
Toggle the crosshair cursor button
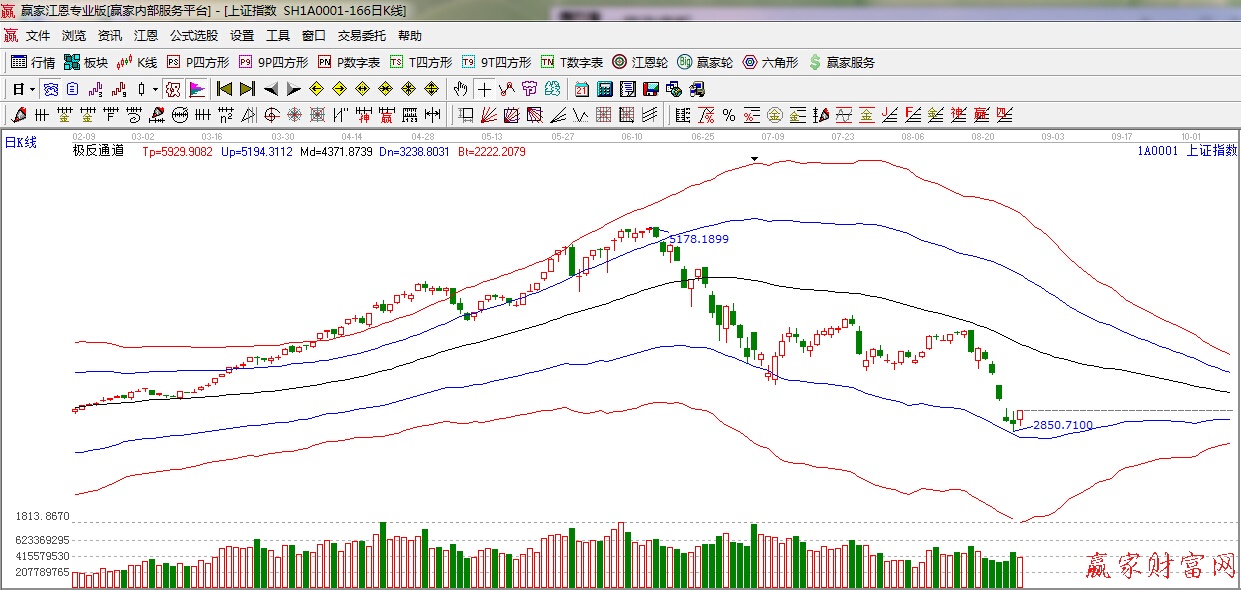click(x=484, y=89)
